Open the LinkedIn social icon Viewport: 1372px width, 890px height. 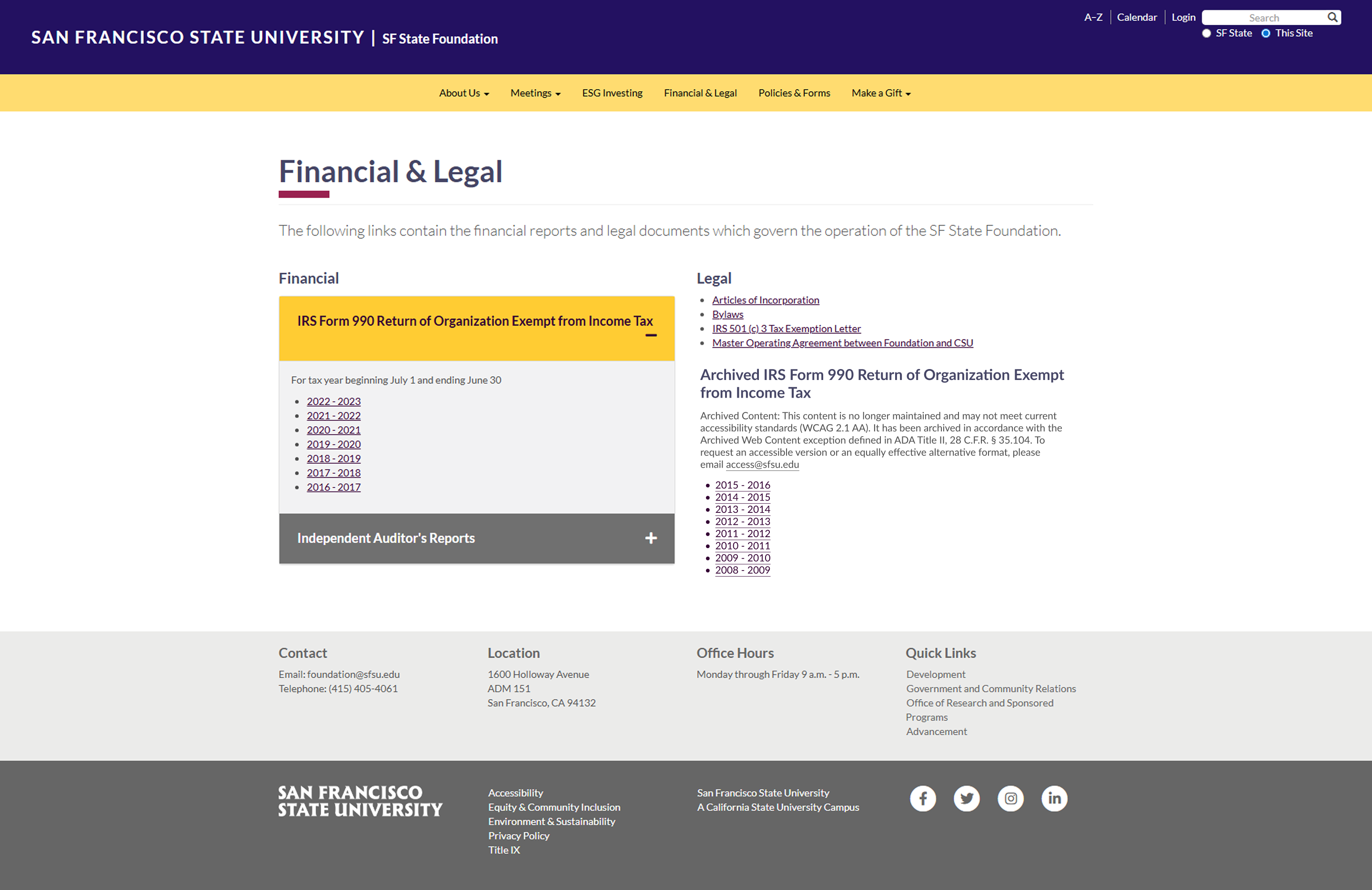1054,799
